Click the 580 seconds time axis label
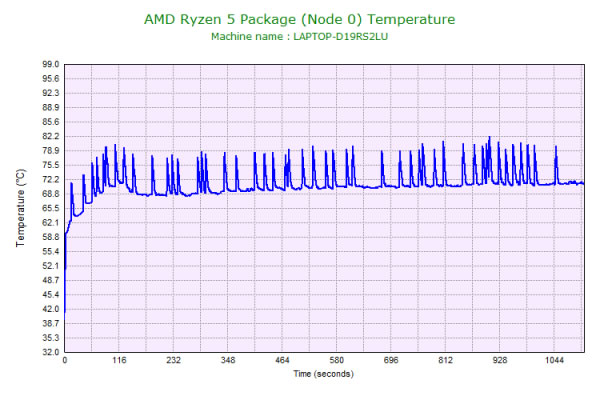The image size is (600, 400). [x=337, y=360]
